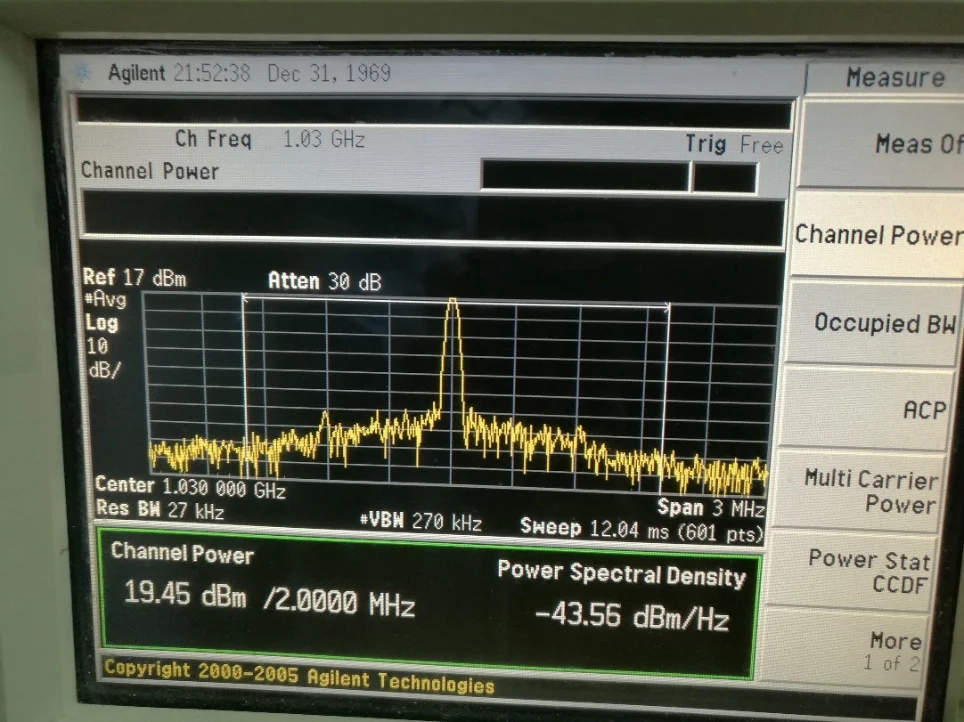
Task: Click the #VBW 270 kHz readout
Action: click(421, 520)
